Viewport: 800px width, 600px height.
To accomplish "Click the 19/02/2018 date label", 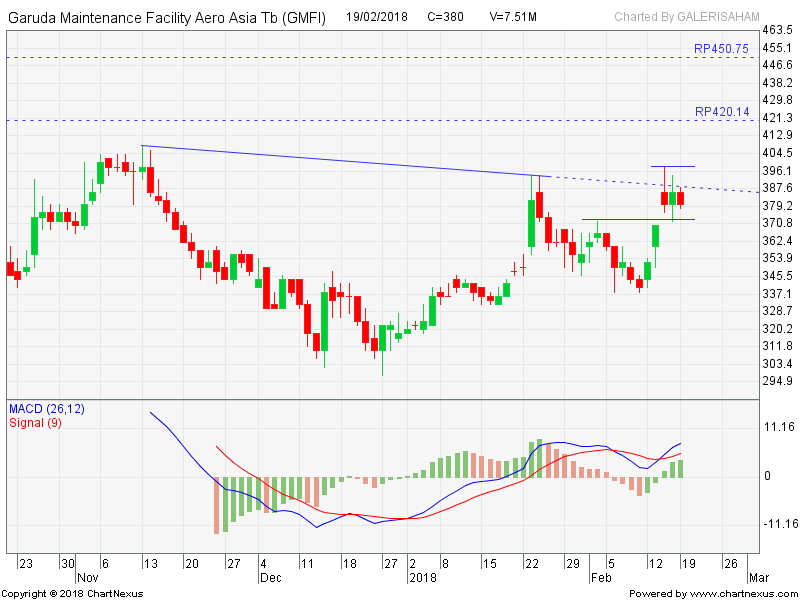I will [379, 17].
